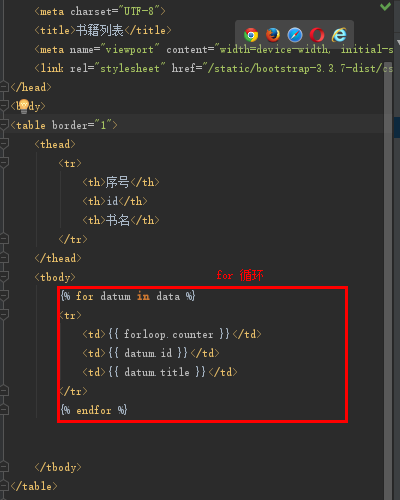Image resolution: width=400 pixels, height=500 pixels.
Task: Click the lightbulb intention icon
Action: point(23,106)
